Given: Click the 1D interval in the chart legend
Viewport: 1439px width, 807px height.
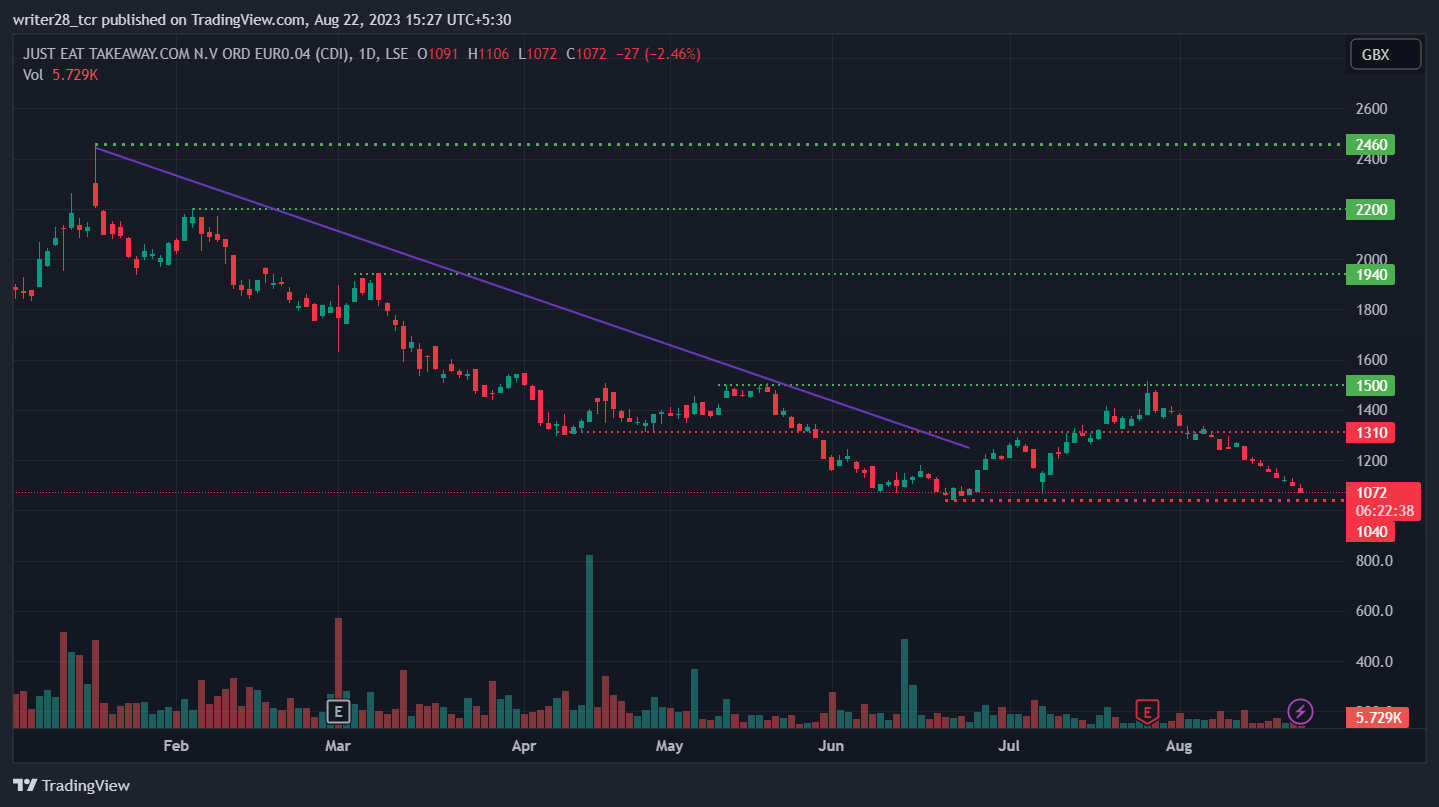Looking at the screenshot, I should point(367,54).
